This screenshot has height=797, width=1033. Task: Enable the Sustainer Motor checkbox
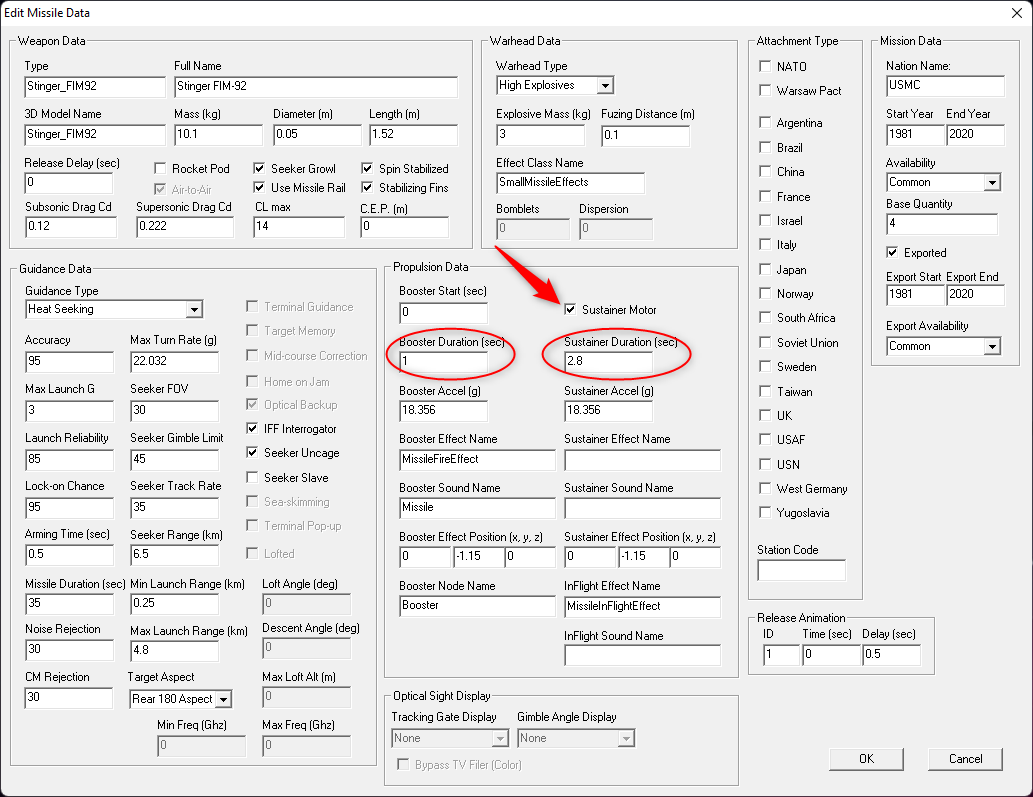click(x=571, y=310)
